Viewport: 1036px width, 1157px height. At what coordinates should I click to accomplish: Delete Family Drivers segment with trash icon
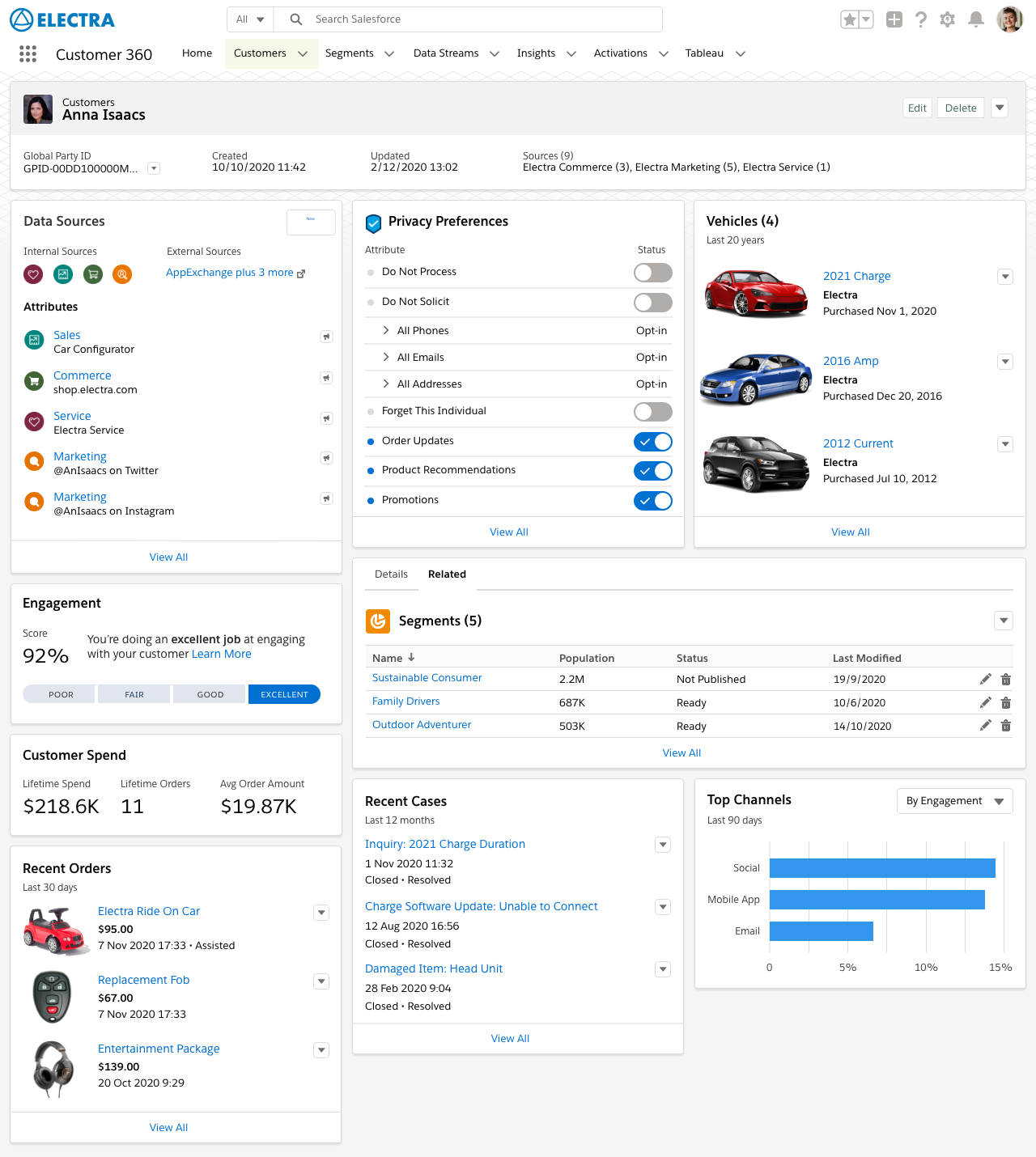(1006, 702)
